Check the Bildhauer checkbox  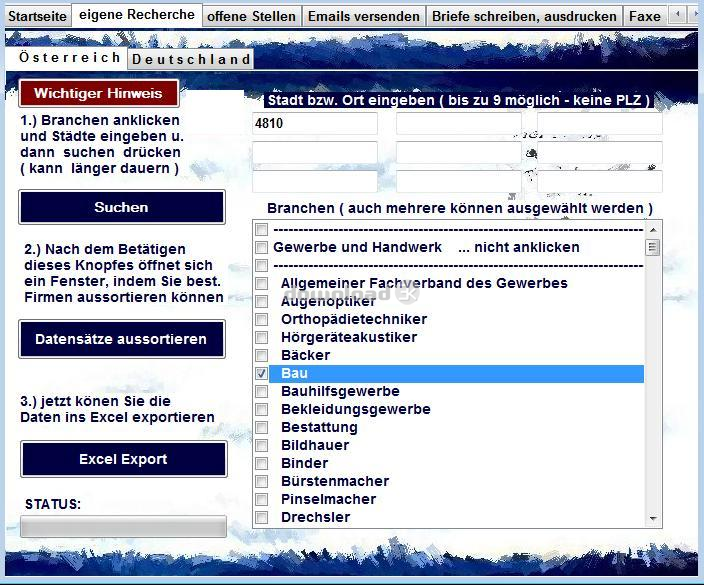(x=261, y=445)
